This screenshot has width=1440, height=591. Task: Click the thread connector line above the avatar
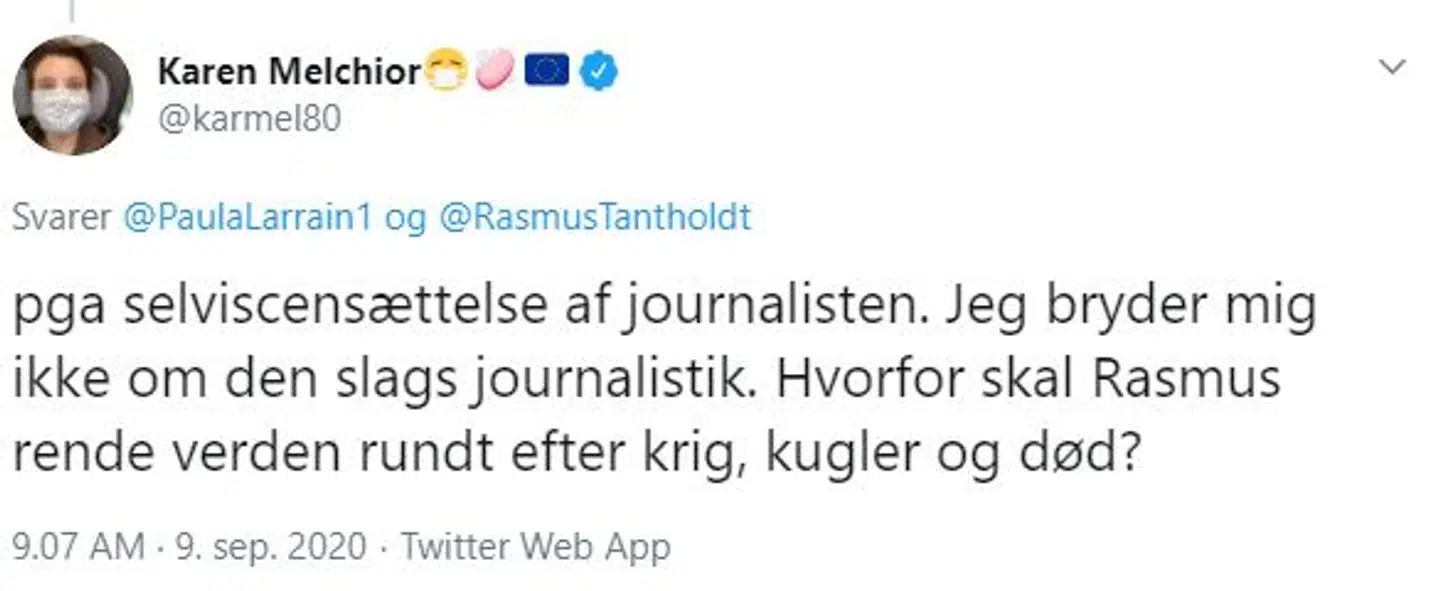[x=72, y=10]
